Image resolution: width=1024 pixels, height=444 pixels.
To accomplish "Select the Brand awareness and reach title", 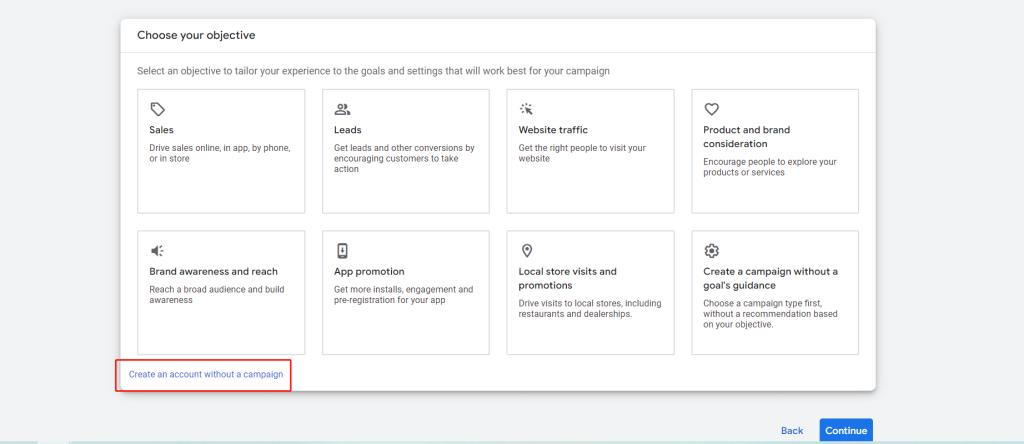I will coord(214,272).
